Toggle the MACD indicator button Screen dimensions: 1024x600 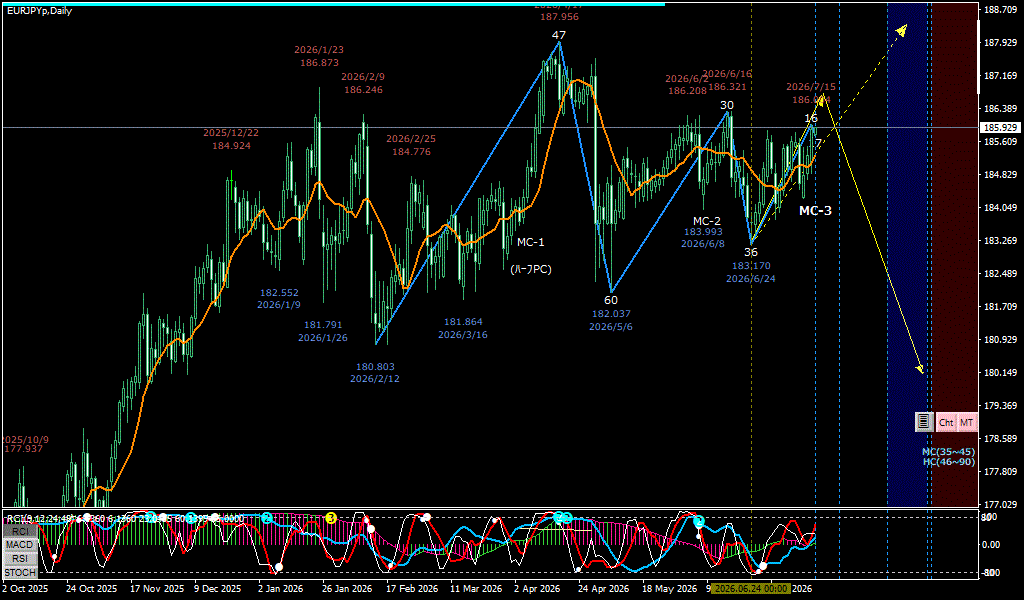click(20, 545)
